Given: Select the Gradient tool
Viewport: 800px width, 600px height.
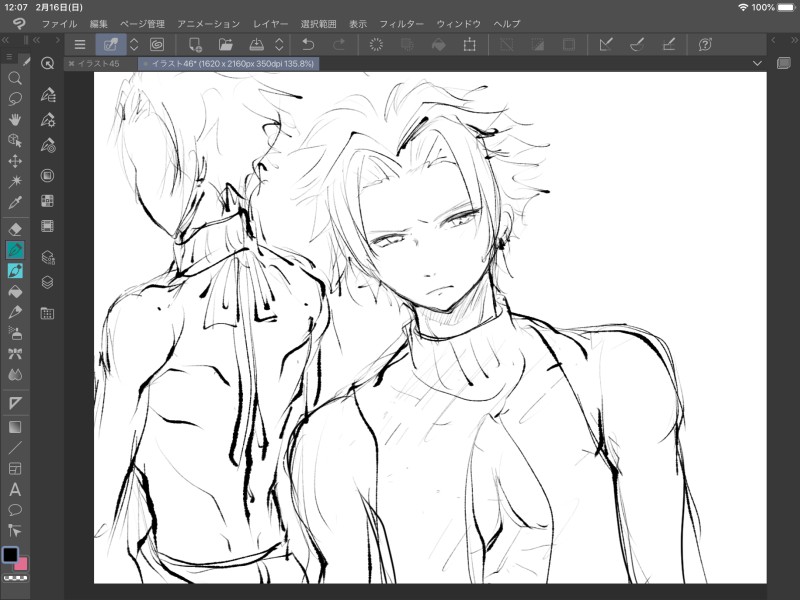Looking at the screenshot, I should coord(15,427).
